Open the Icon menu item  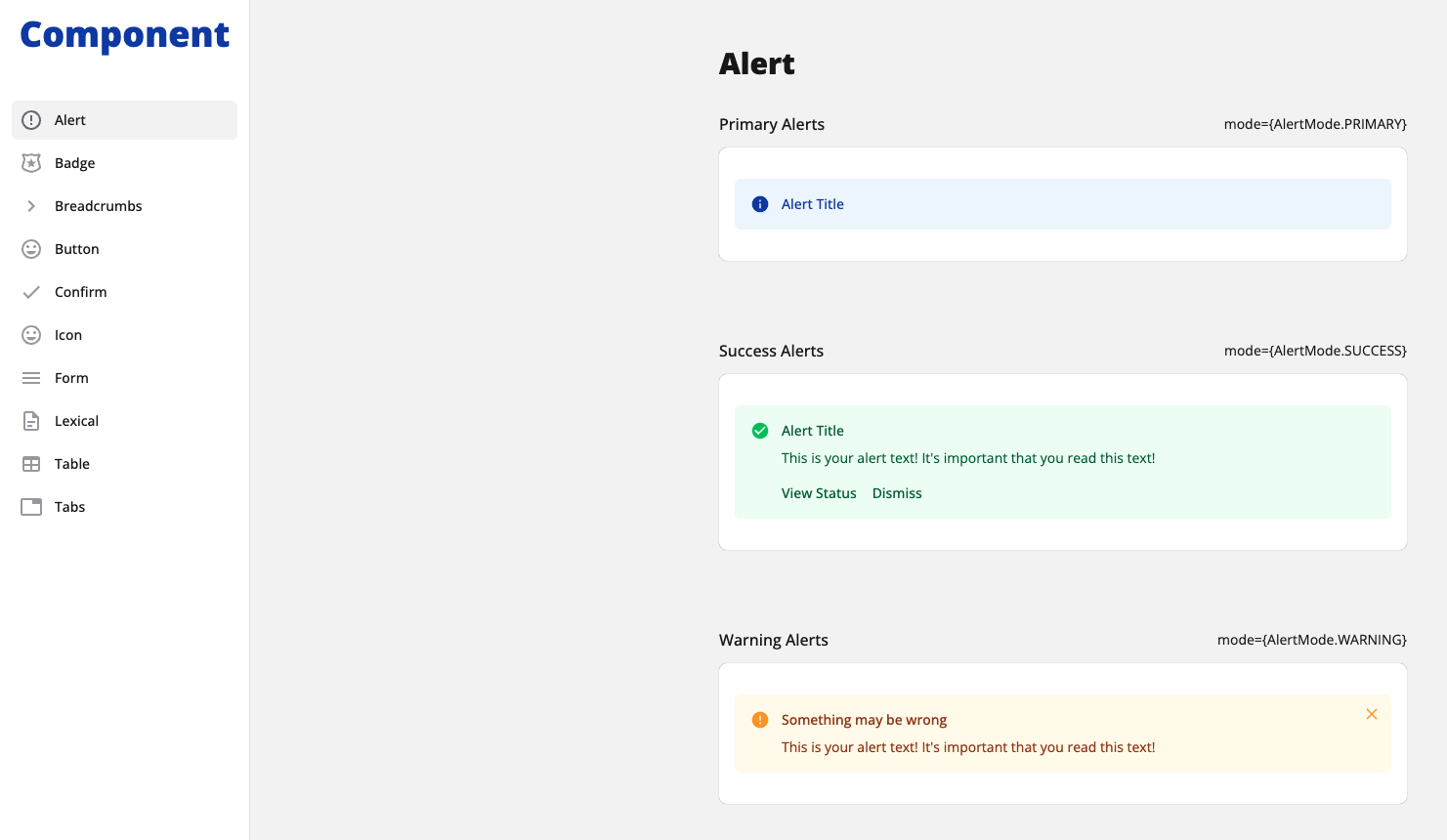pyautogui.click(x=68, y=335)
